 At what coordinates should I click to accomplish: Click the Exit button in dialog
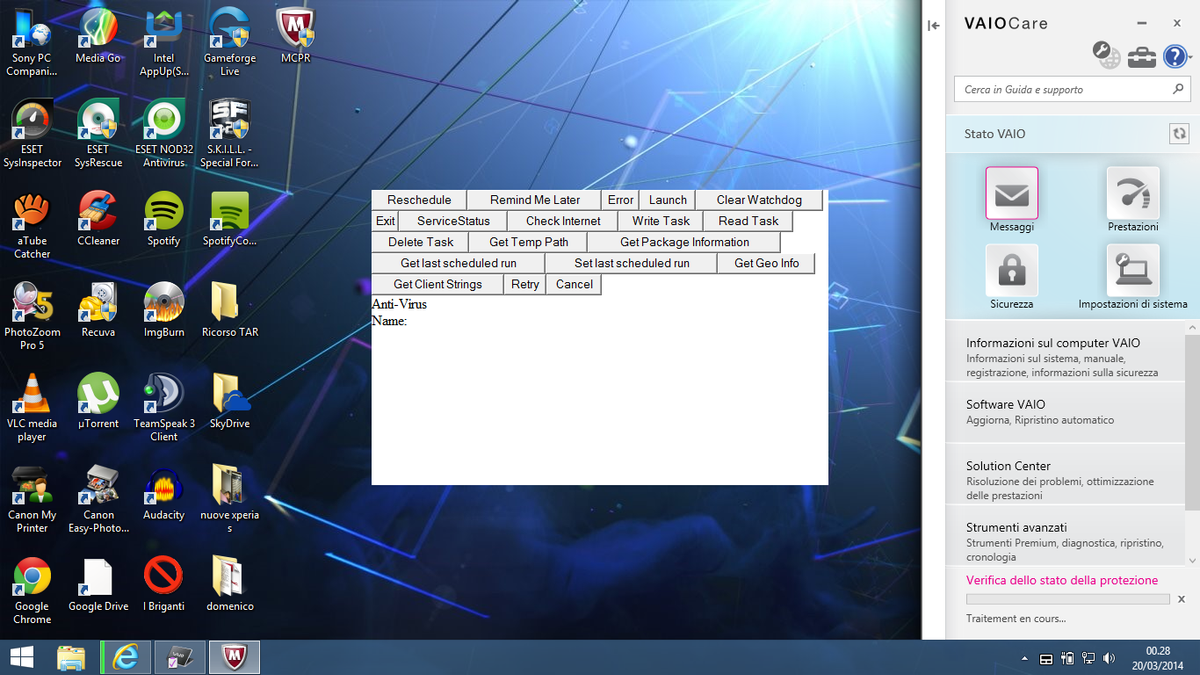385,221
